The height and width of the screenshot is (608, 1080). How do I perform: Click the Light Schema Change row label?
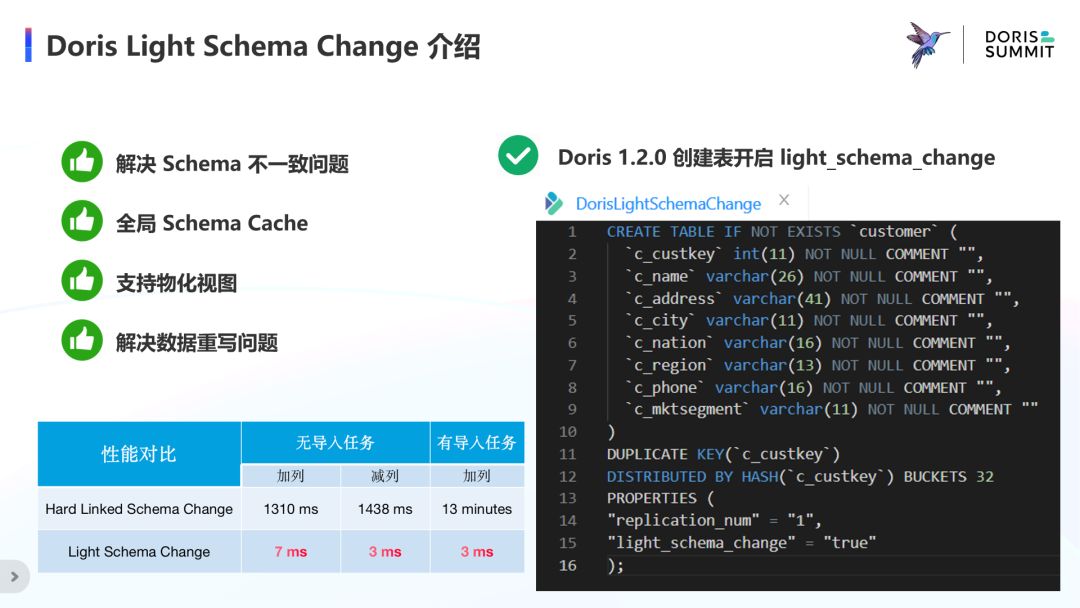coord(139,552)
